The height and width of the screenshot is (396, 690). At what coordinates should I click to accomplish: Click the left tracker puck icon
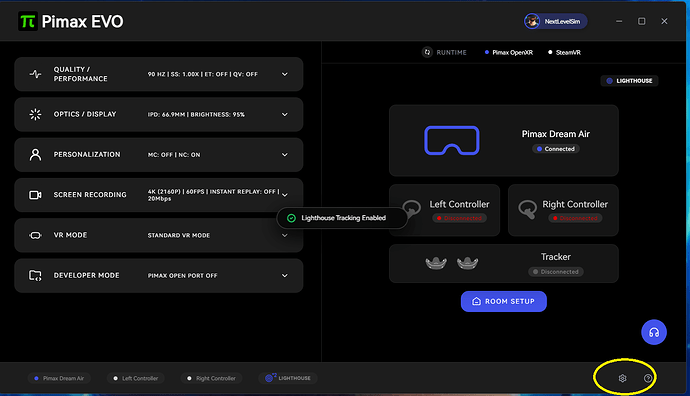coord(436,263)
